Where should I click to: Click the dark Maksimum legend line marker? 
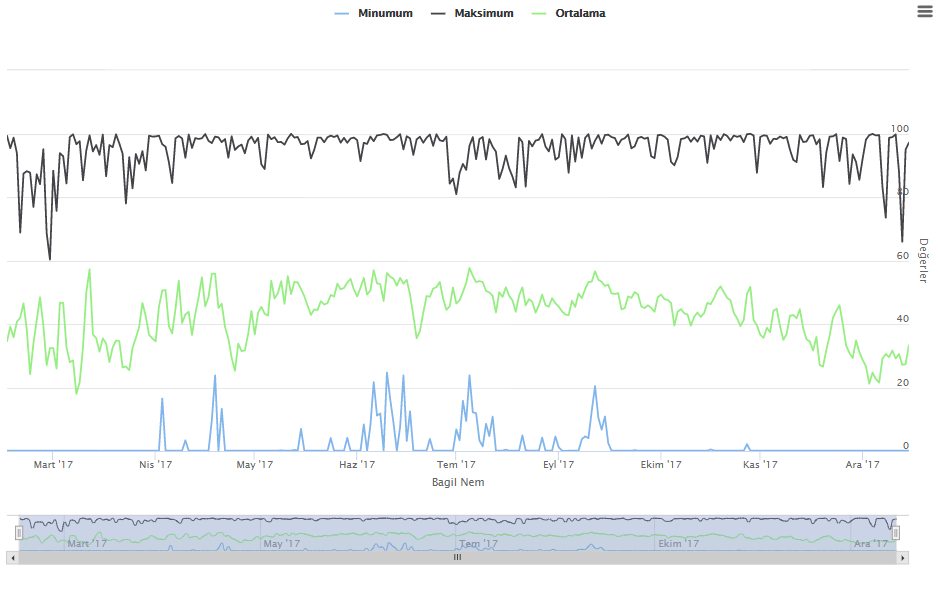pos(438,14)
